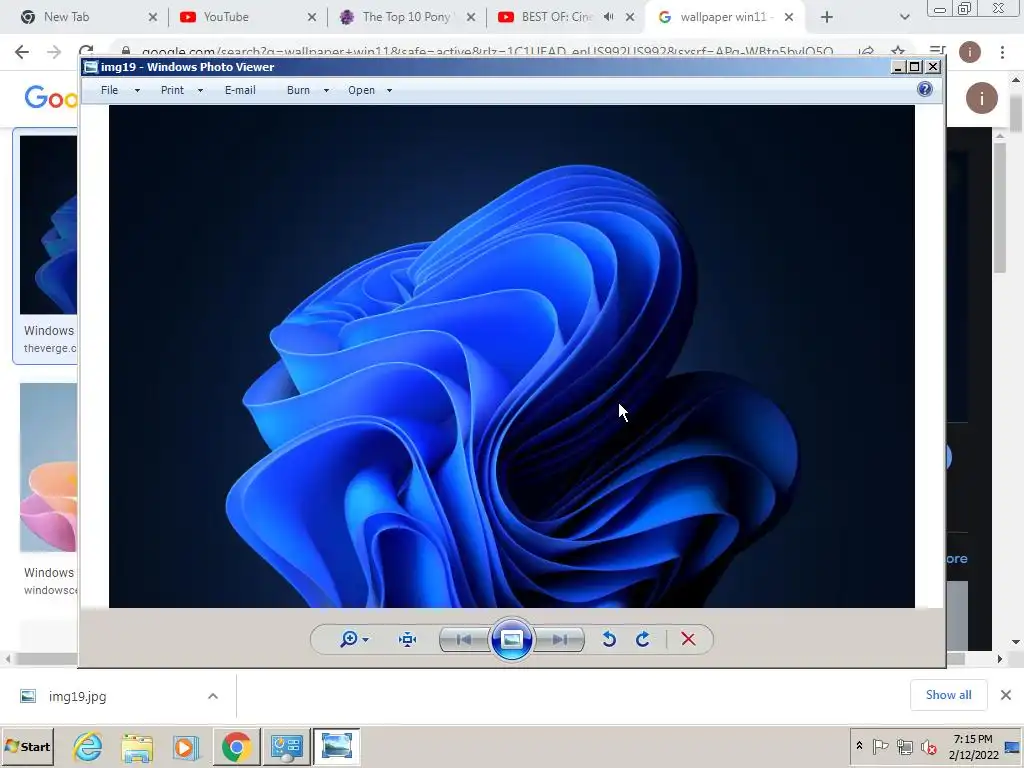Open Windows Start button
Viewport: 1024px width, 768px height.
(x=27, y=746)
